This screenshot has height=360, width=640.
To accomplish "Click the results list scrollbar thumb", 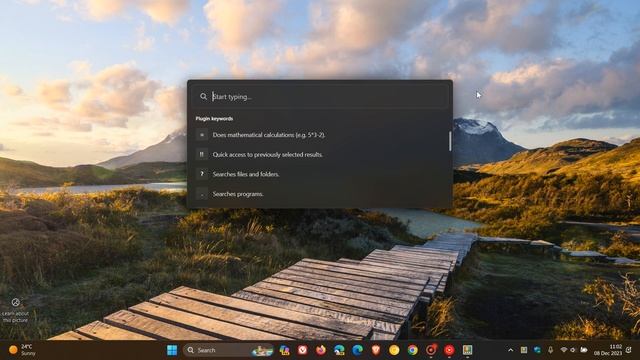I will [x=450, y=141].
